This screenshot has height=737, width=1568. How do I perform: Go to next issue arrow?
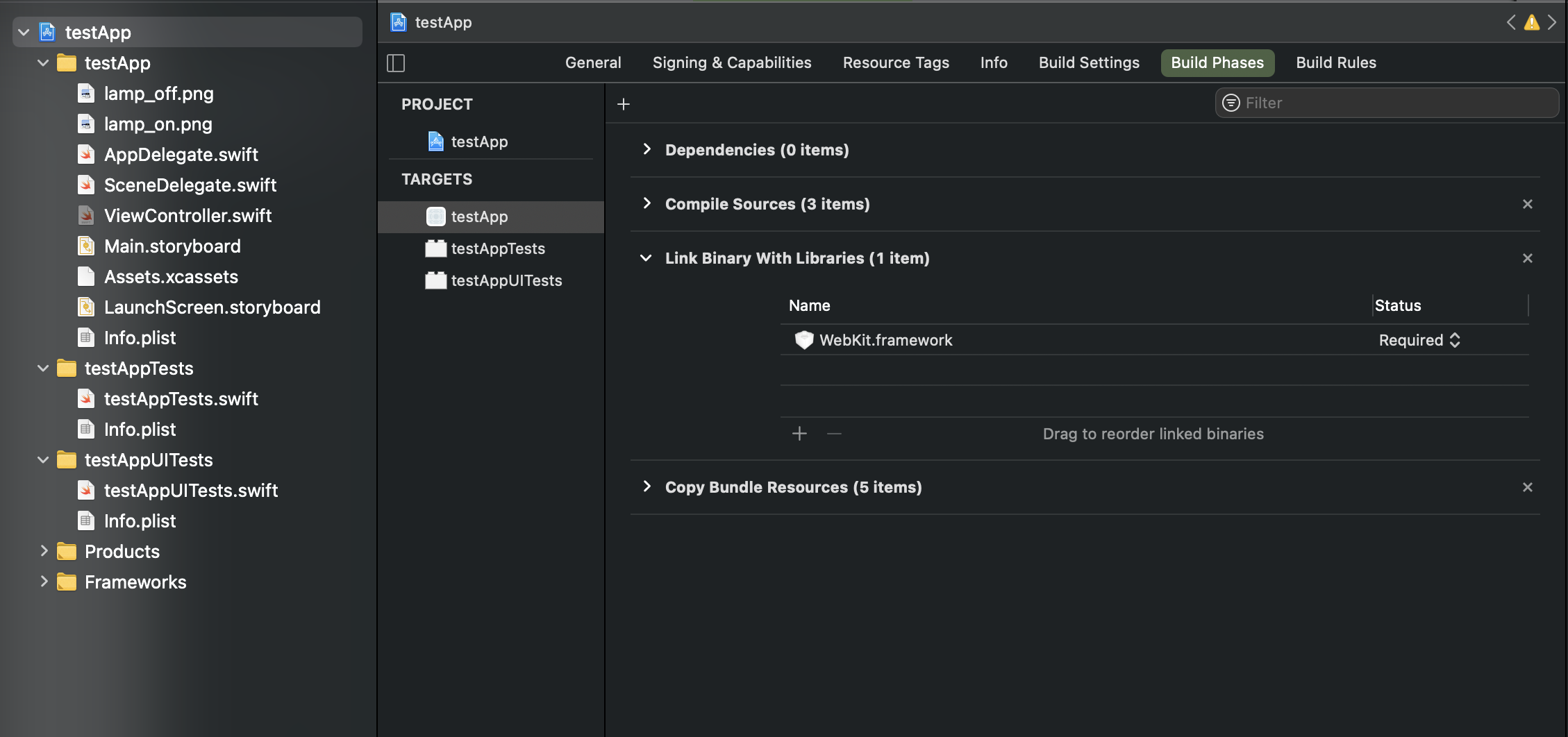1552,22
